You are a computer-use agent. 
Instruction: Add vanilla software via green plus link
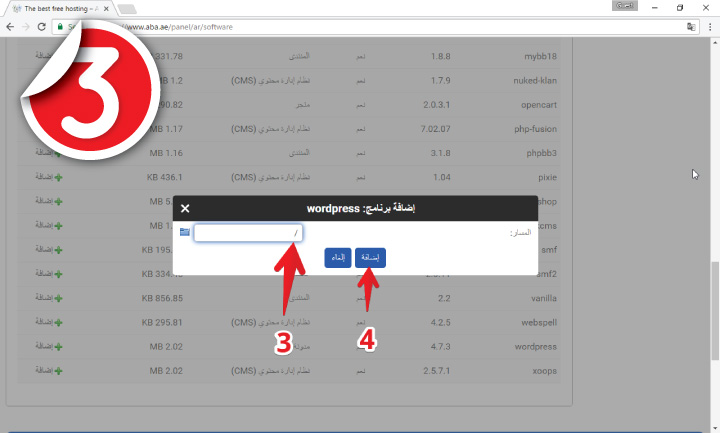coord(49,298)
